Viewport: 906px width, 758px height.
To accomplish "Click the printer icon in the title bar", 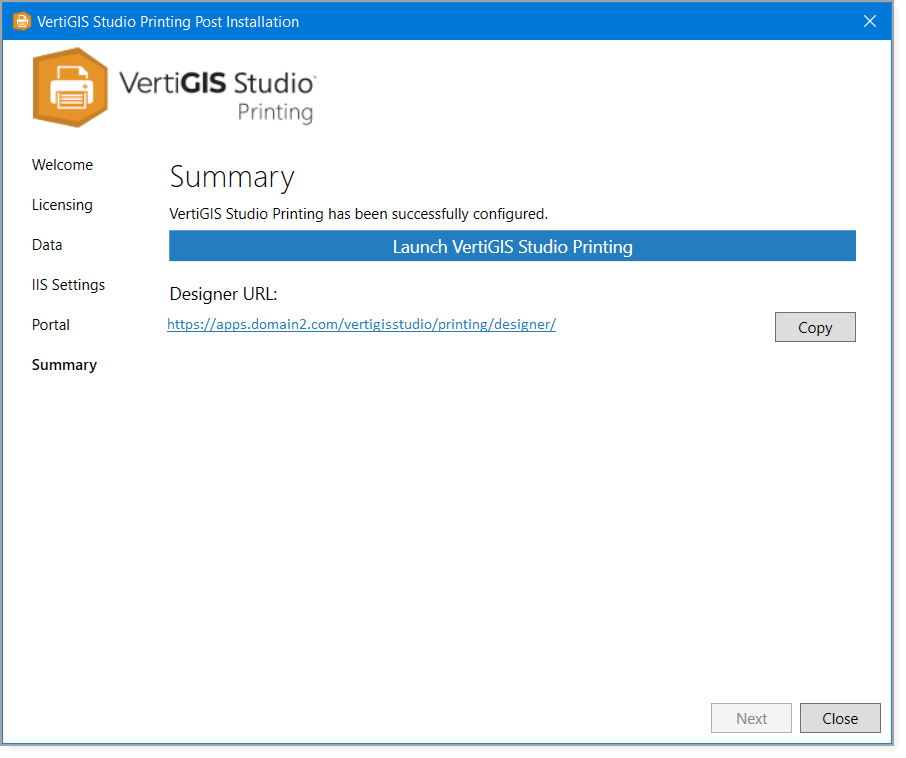I will click(21, 20).
